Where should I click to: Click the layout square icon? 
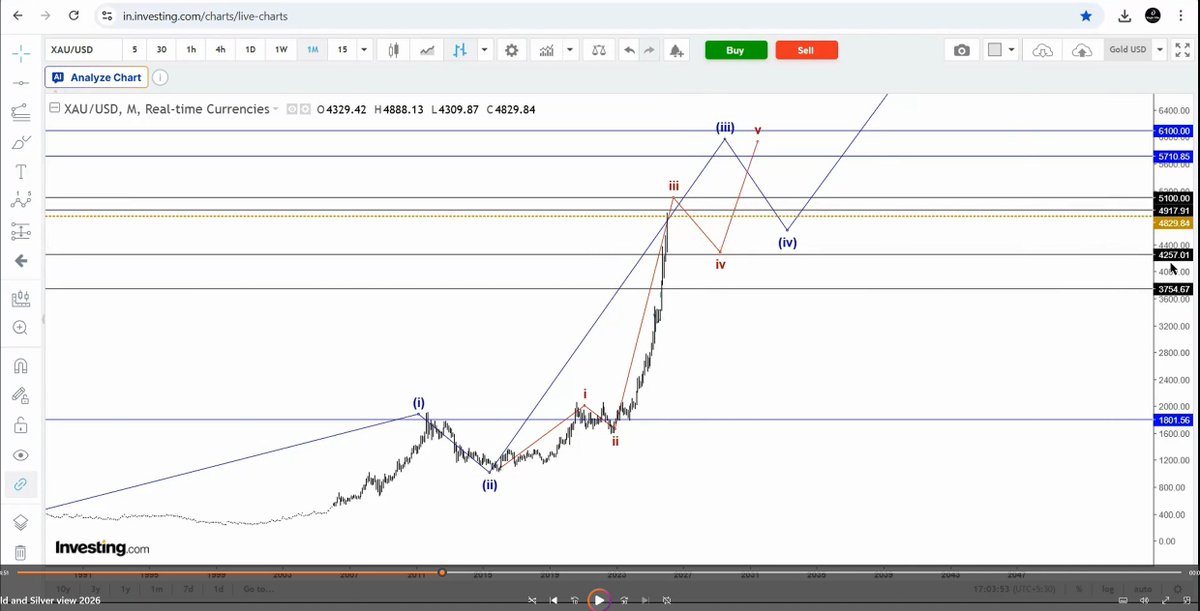(995, 50)
